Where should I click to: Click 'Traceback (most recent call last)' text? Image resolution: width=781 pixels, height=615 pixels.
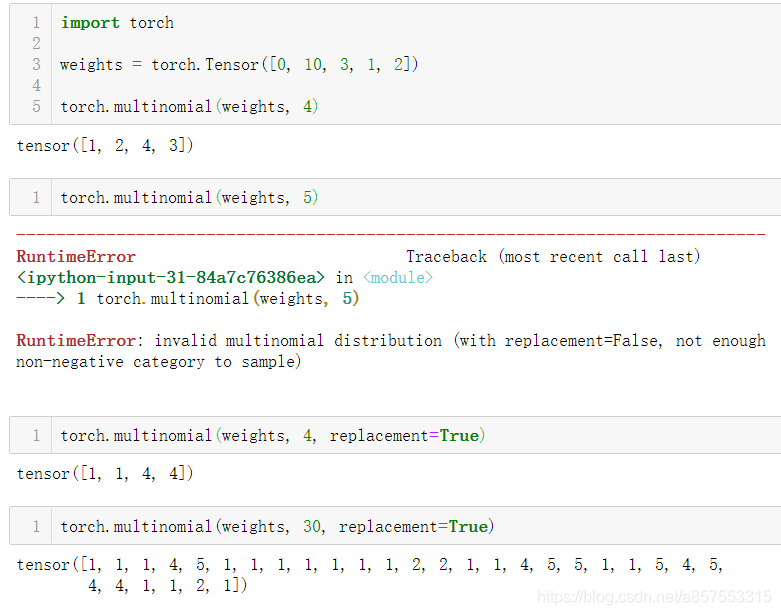tap(553, 256)
